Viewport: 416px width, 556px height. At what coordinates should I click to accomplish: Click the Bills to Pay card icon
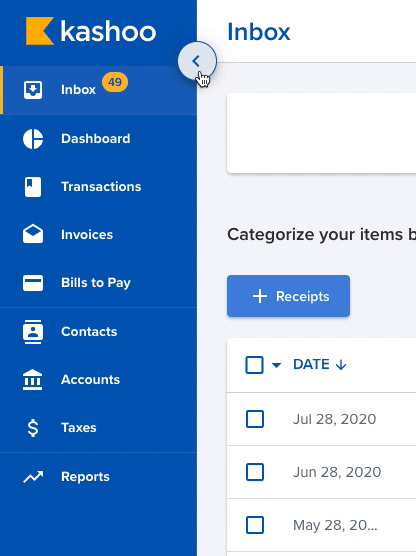click(33, 283)
